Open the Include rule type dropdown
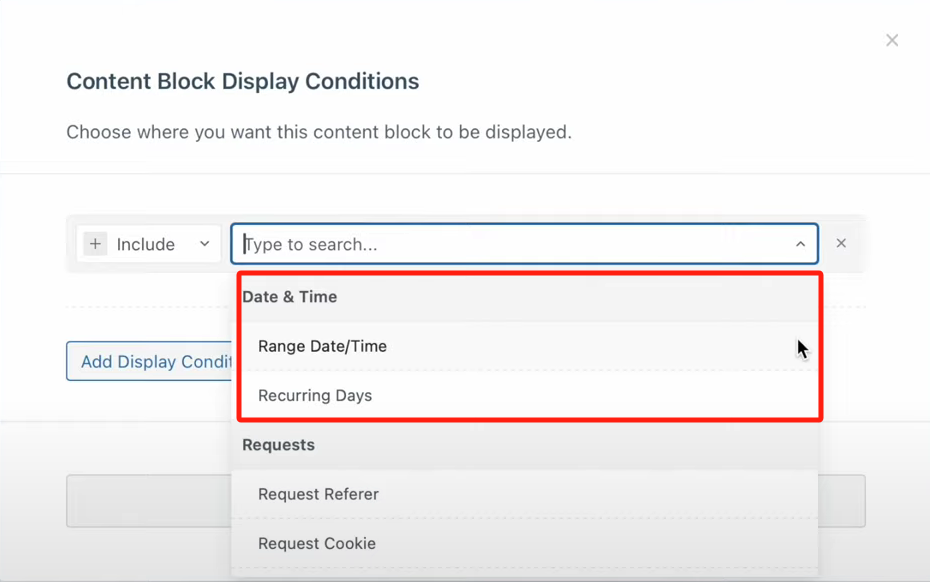 coord(148,244)
